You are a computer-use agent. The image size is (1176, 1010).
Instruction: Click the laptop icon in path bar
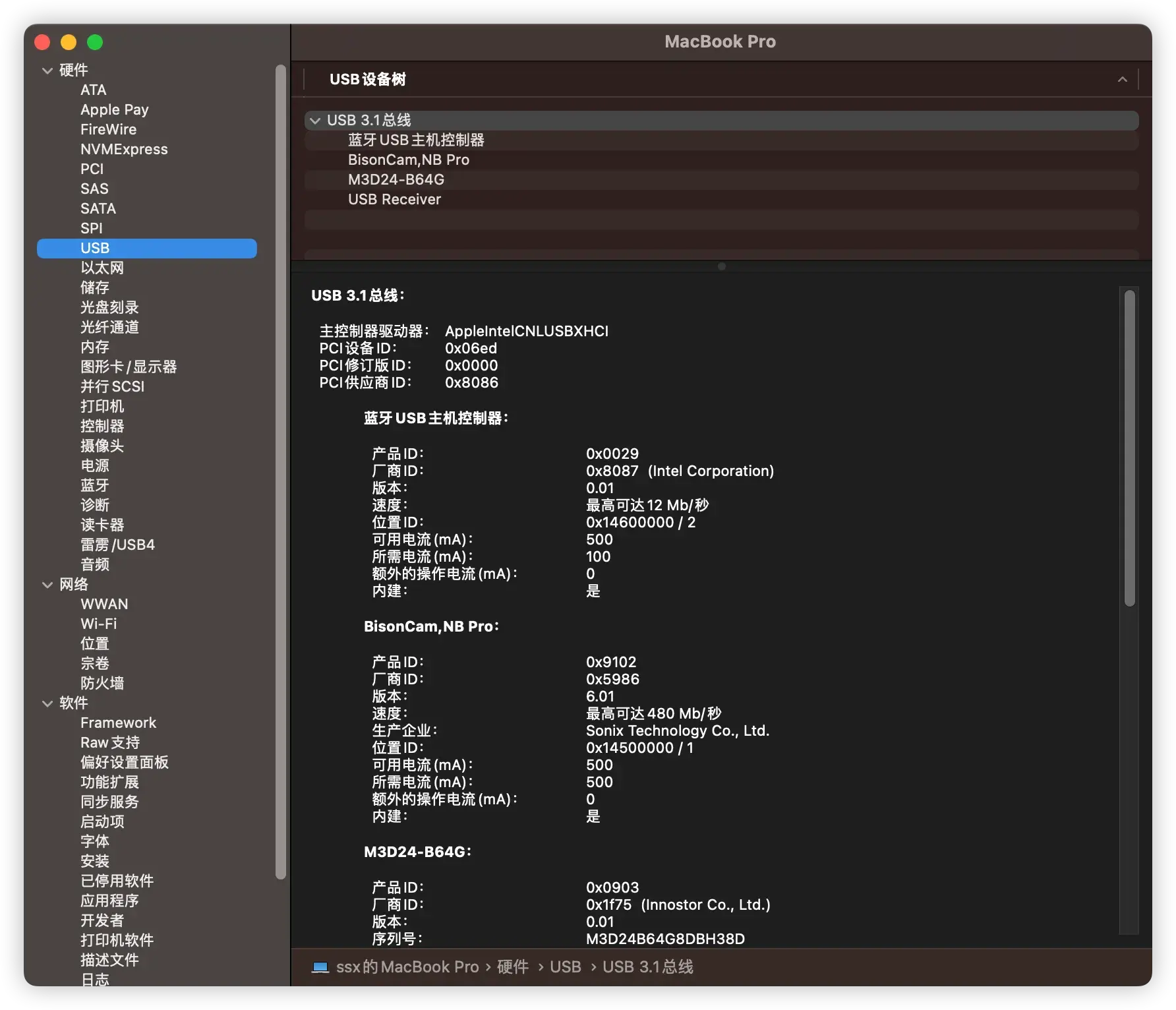pos(320,967)
